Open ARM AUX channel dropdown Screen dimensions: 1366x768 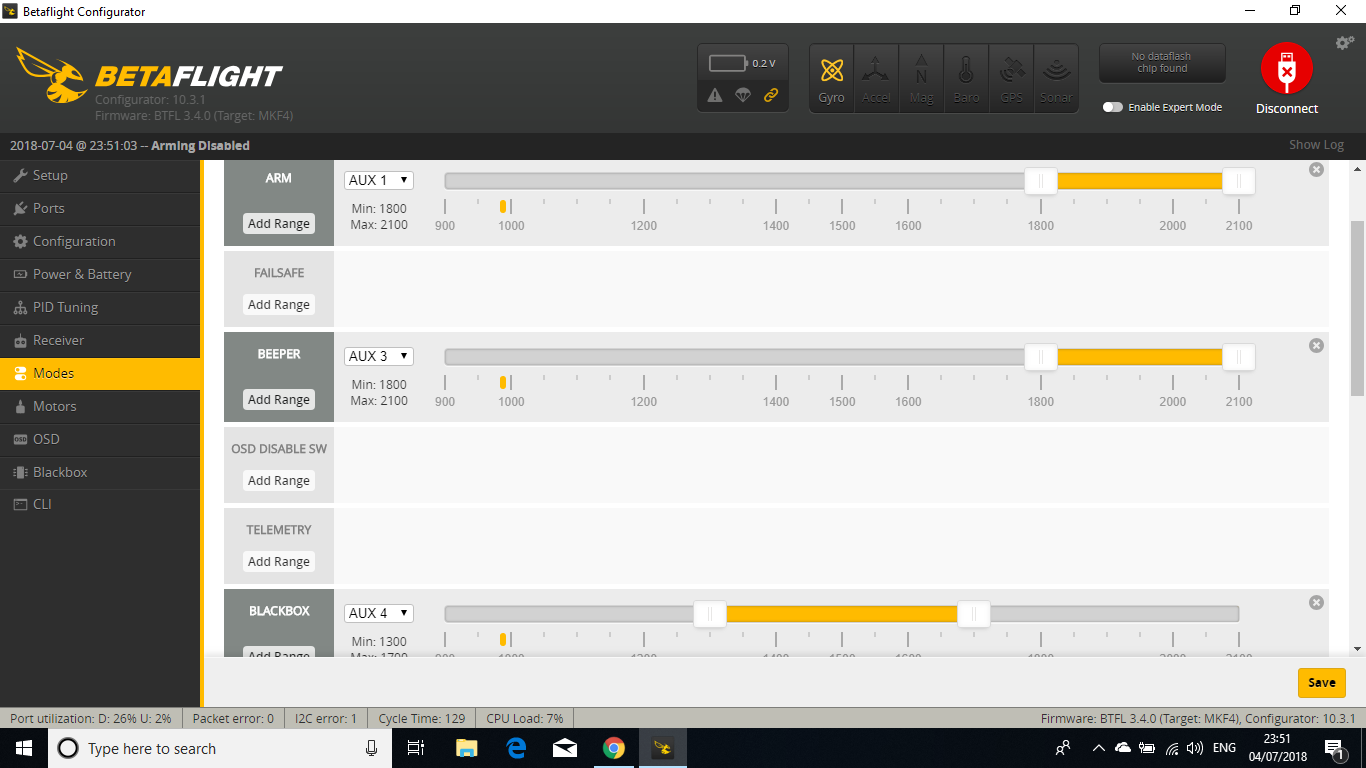click(x=379, y=180)
